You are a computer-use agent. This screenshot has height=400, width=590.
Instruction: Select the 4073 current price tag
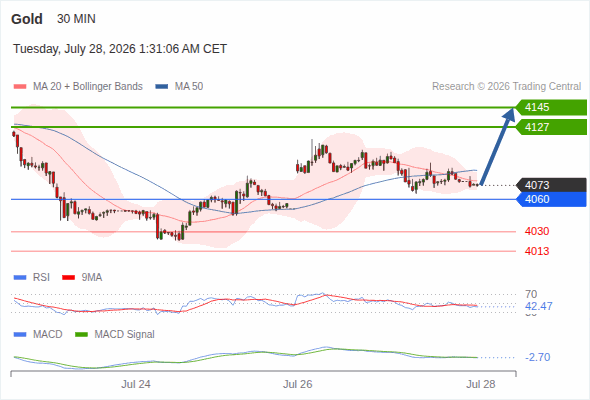551,185
